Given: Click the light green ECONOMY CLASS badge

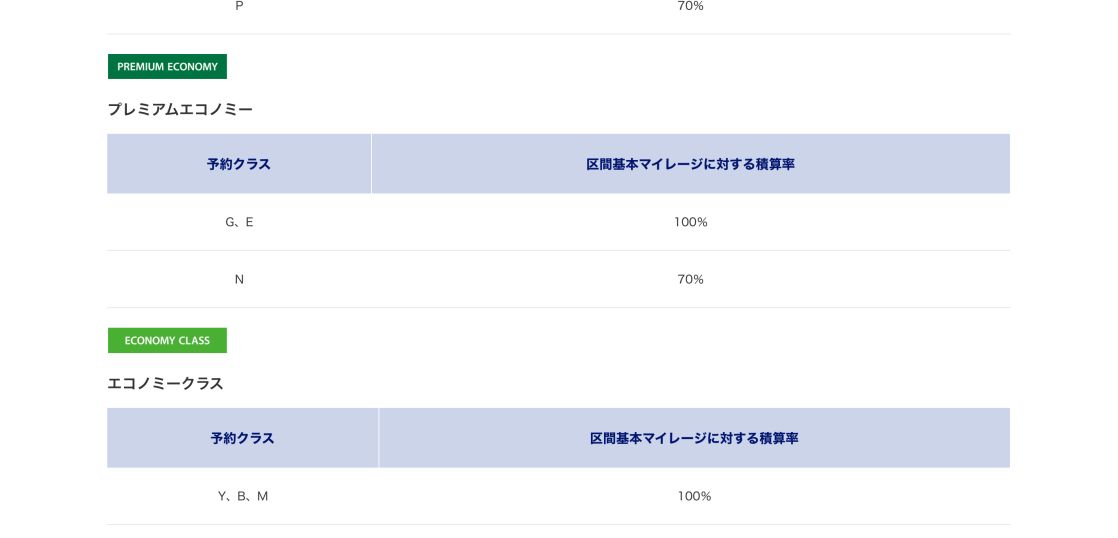Looking at the screenshot, I should pos(167,341).
